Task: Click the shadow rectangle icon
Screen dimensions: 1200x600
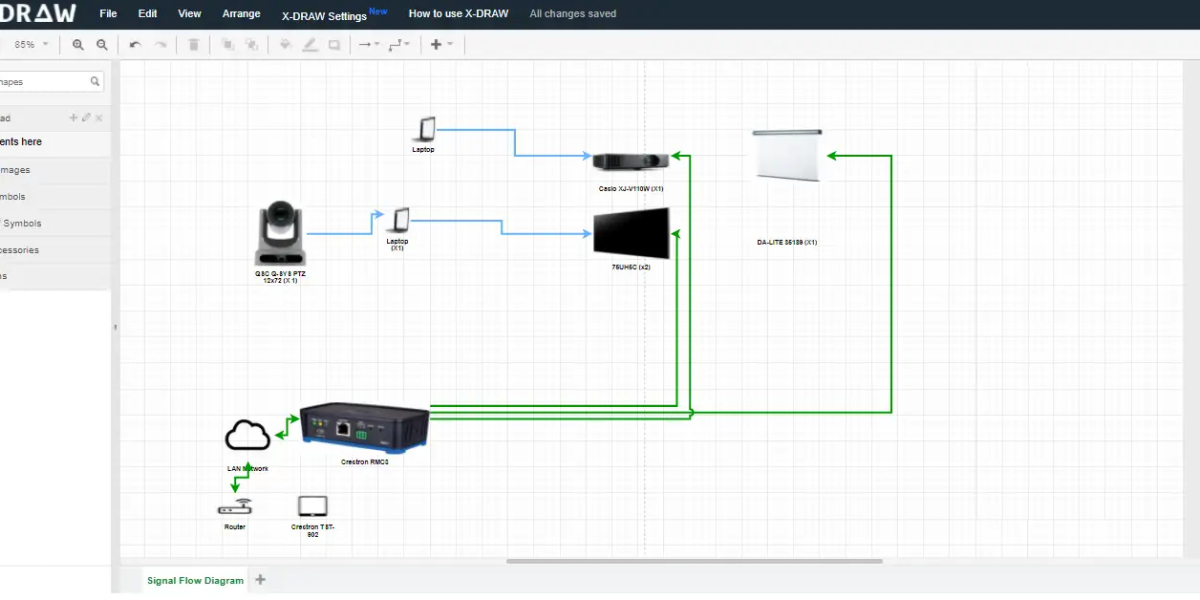Action: pyautogui.click(x=334, y=45)
